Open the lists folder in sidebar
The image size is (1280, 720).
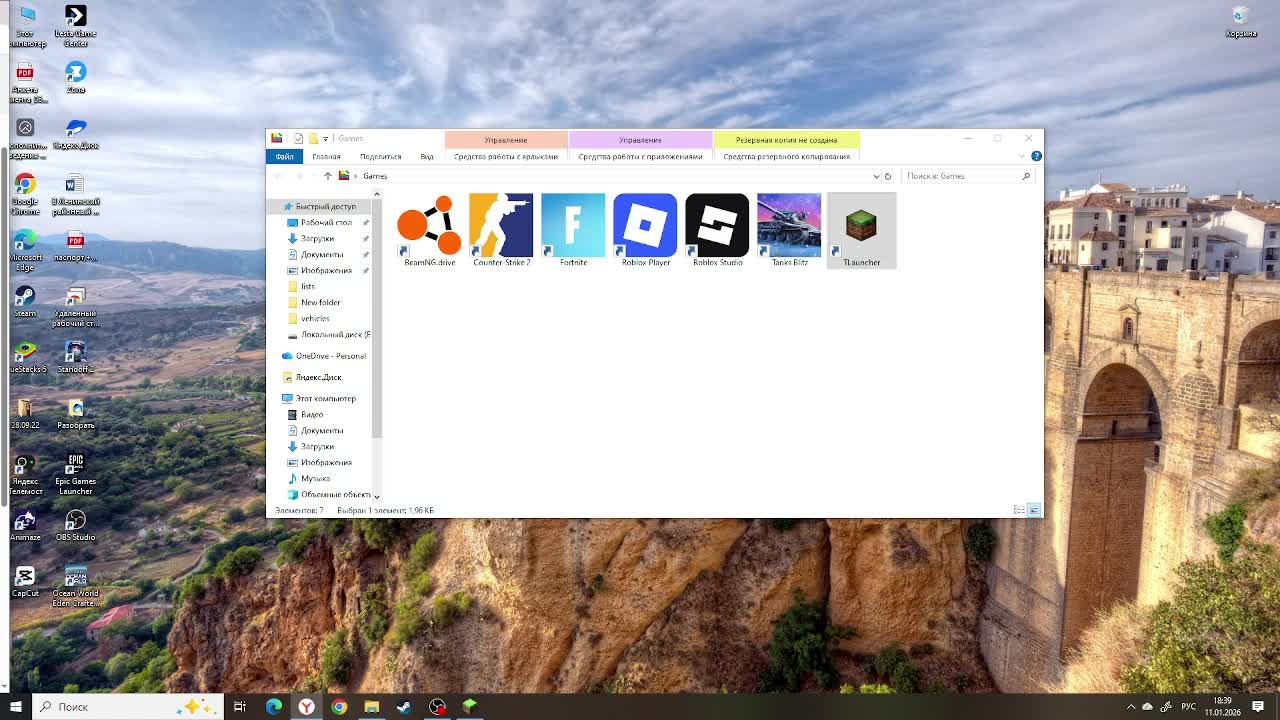coord(308,286)
